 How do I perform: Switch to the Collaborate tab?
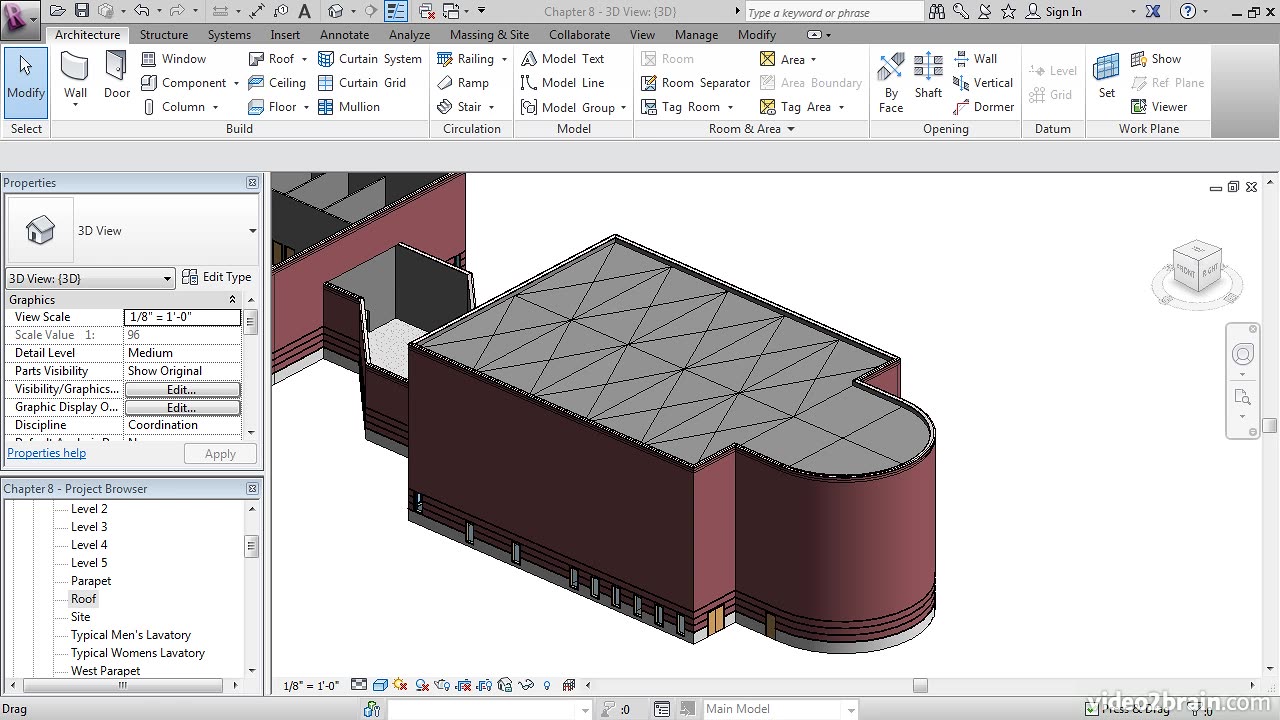pos(579,34)
